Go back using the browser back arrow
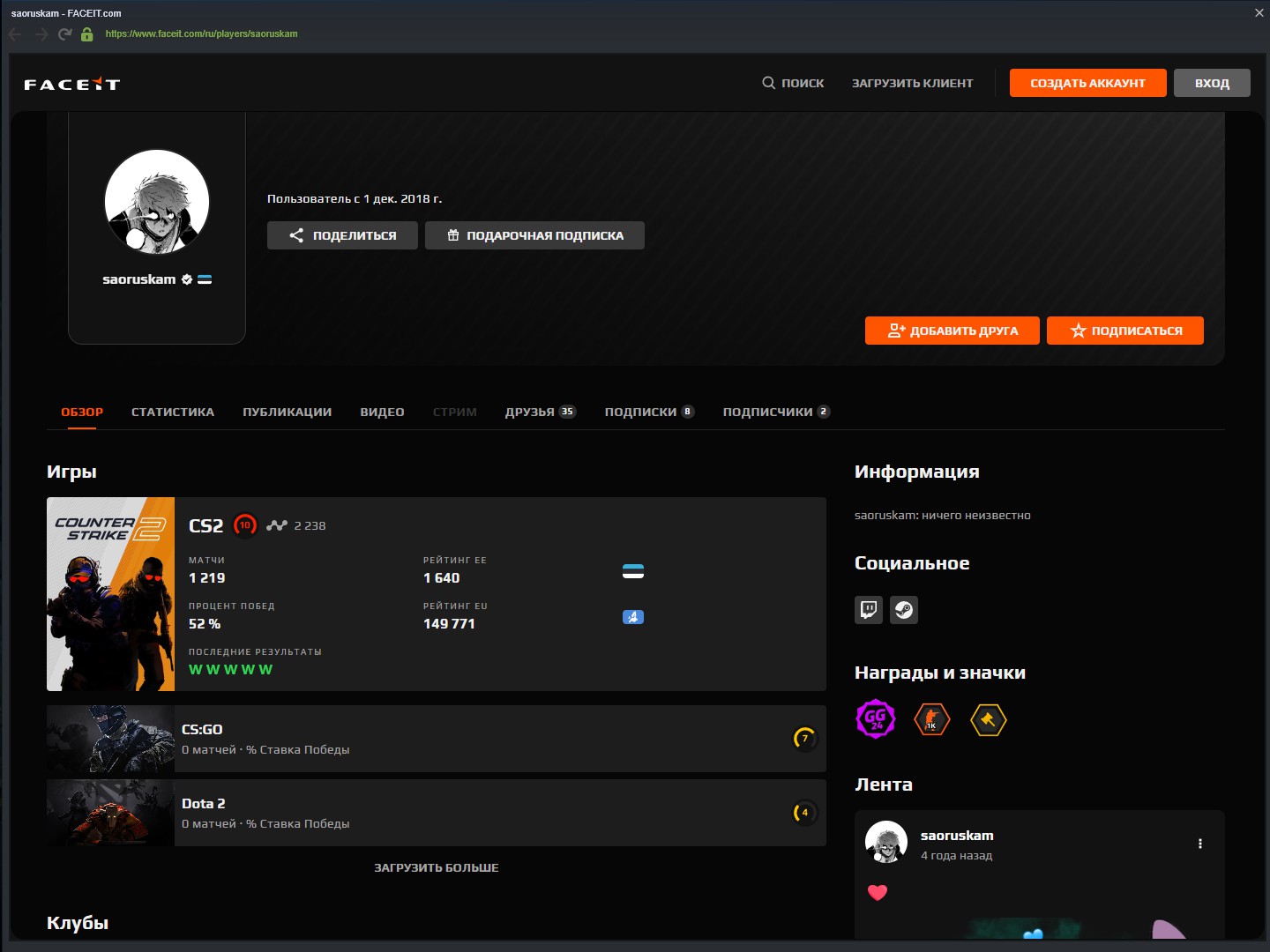The height and width of the screenshot is (952, 1270). click(x=16, y=34)
